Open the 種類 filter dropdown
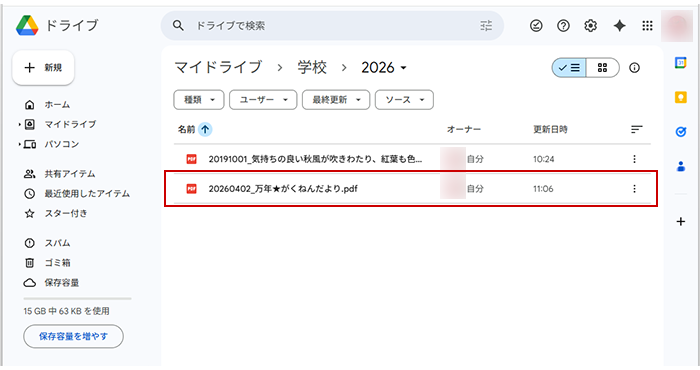Screen dimensions: 700x370 click(x=199, y=100)
